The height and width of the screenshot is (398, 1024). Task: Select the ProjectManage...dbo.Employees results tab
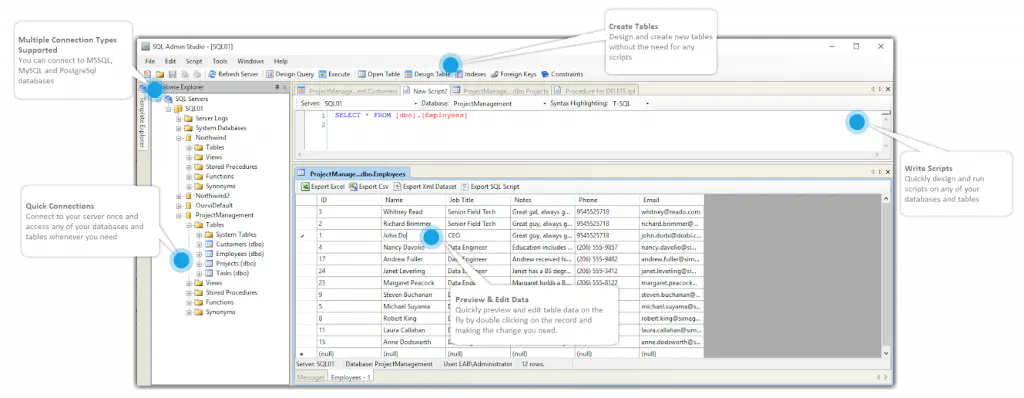point(352,173)
